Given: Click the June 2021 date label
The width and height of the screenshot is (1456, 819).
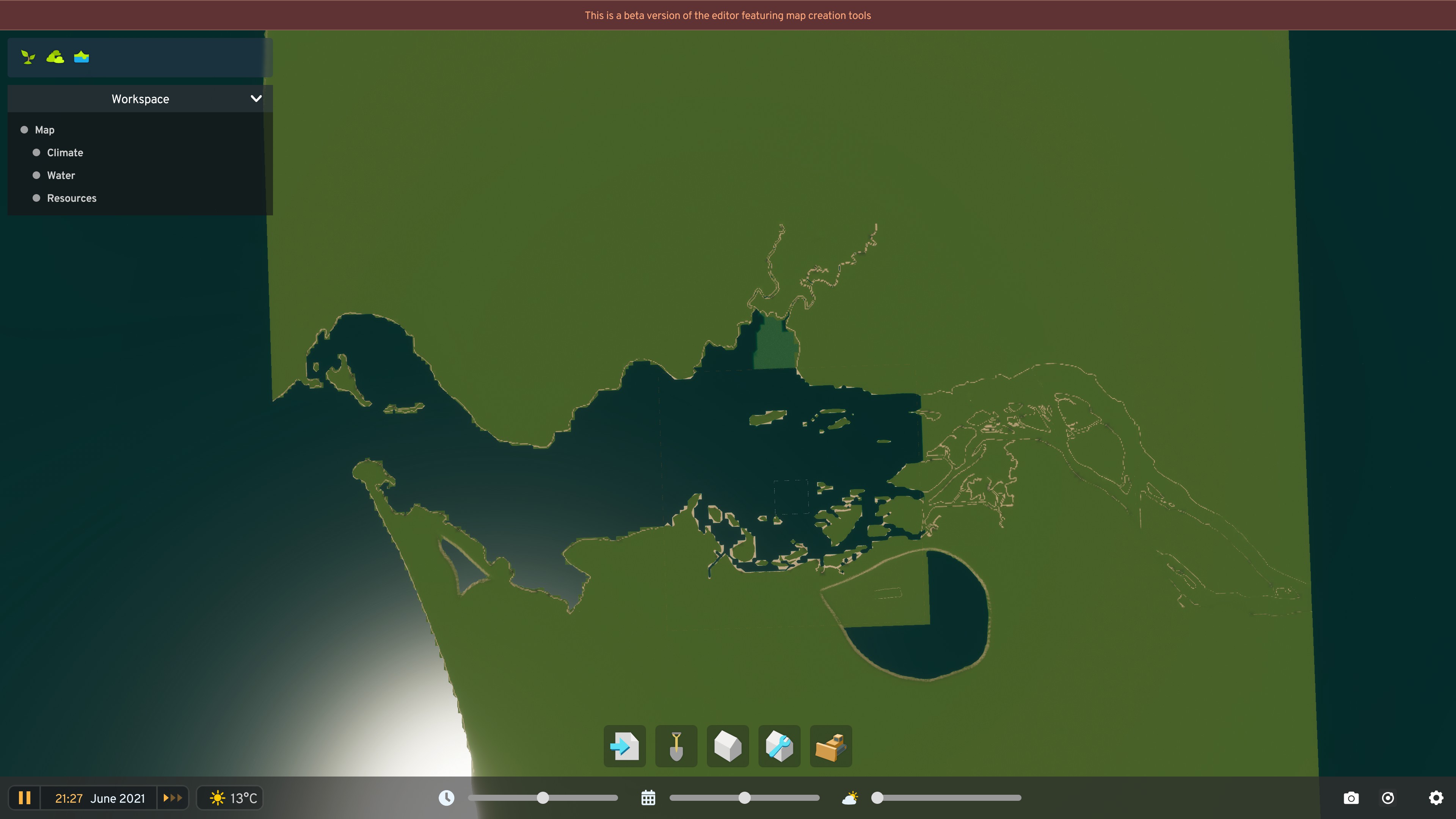Looking at the screenshot, I should pyautogui.click(x=118, y=799).
